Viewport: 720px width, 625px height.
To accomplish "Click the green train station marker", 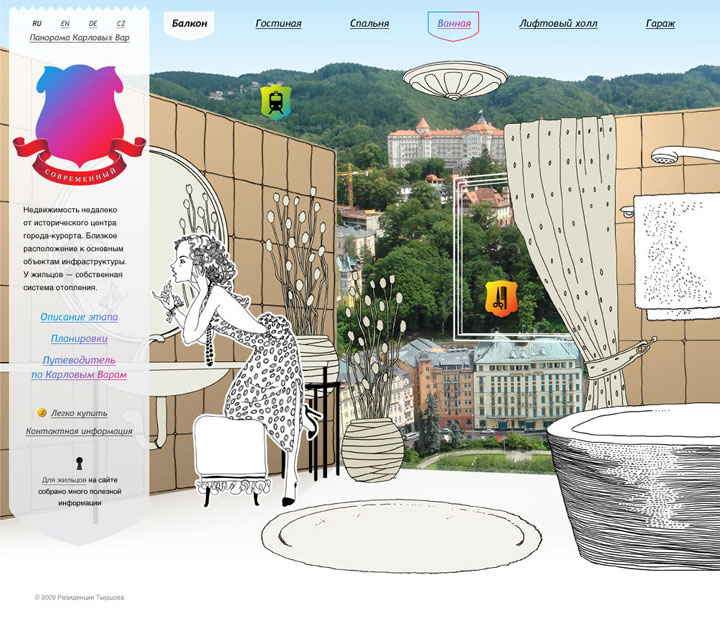I will click(x=273, y=101).
